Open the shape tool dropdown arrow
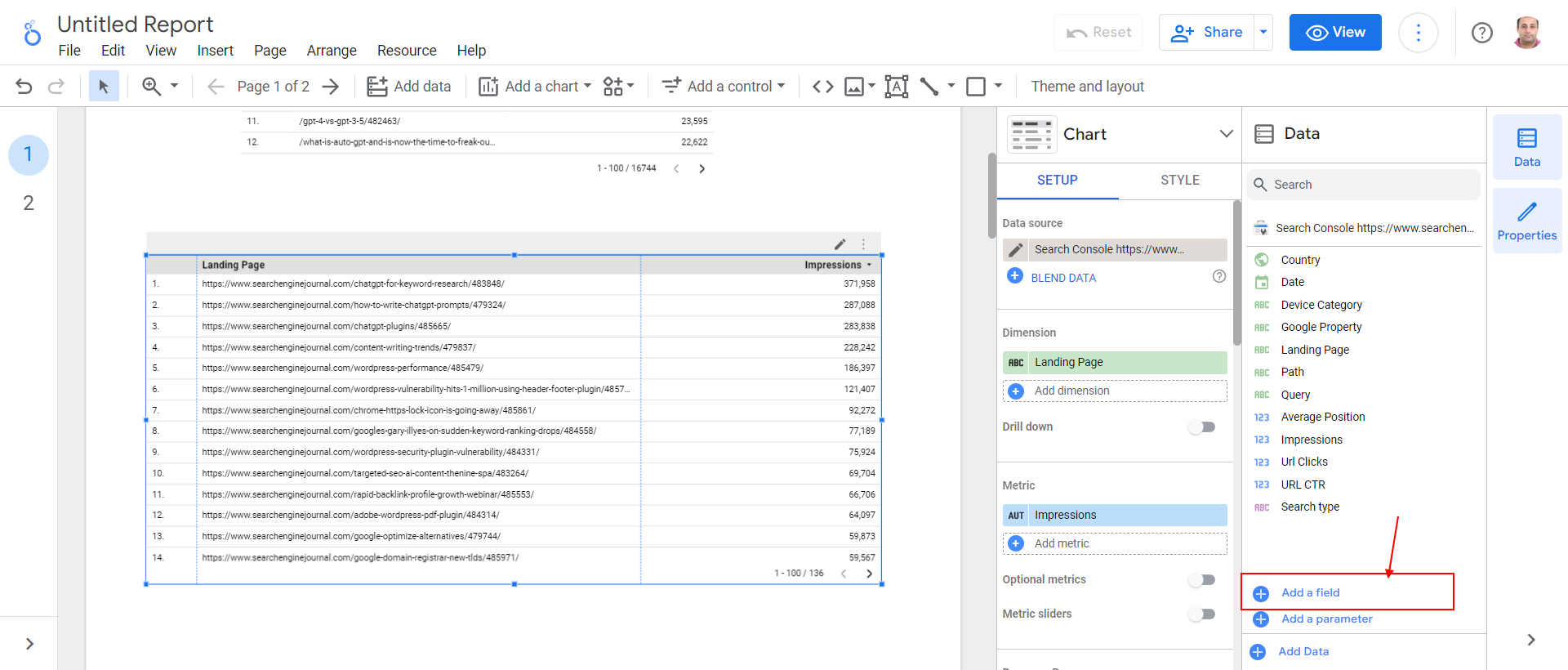 pyautogui.click(x=998, y=86)
